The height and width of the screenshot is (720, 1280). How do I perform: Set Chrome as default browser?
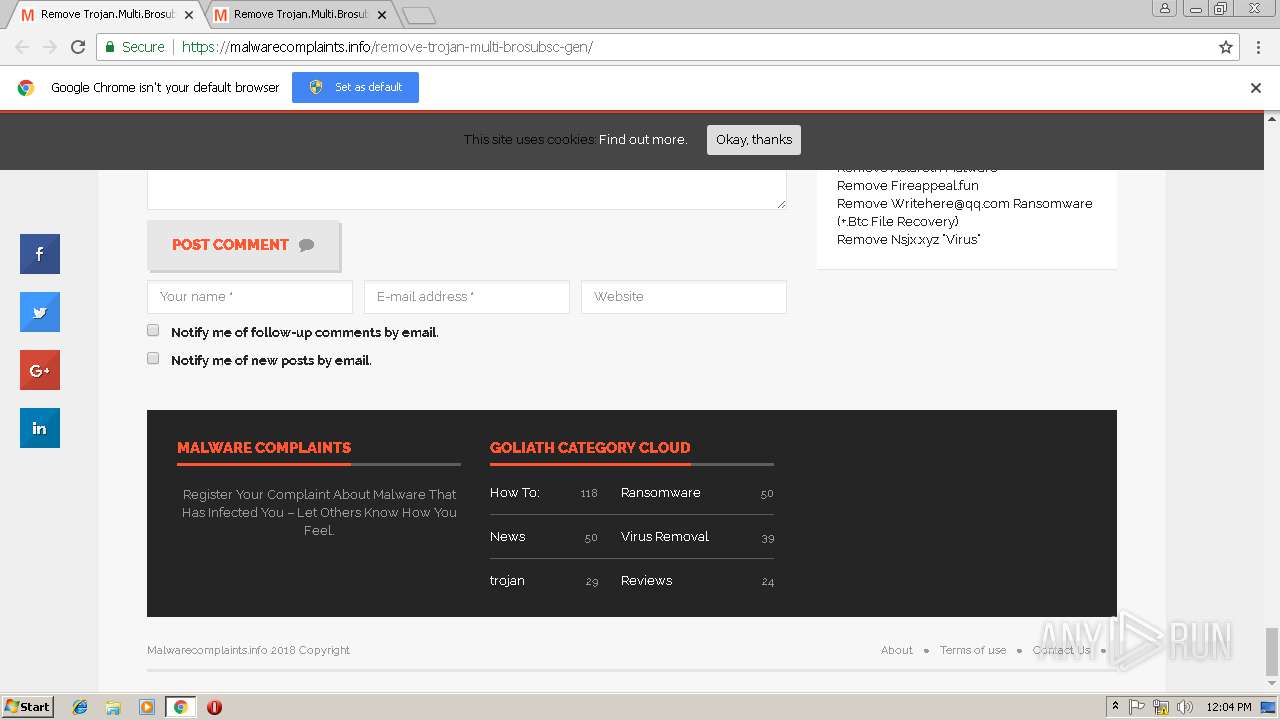pyautogui.click(x=355, y=87)
